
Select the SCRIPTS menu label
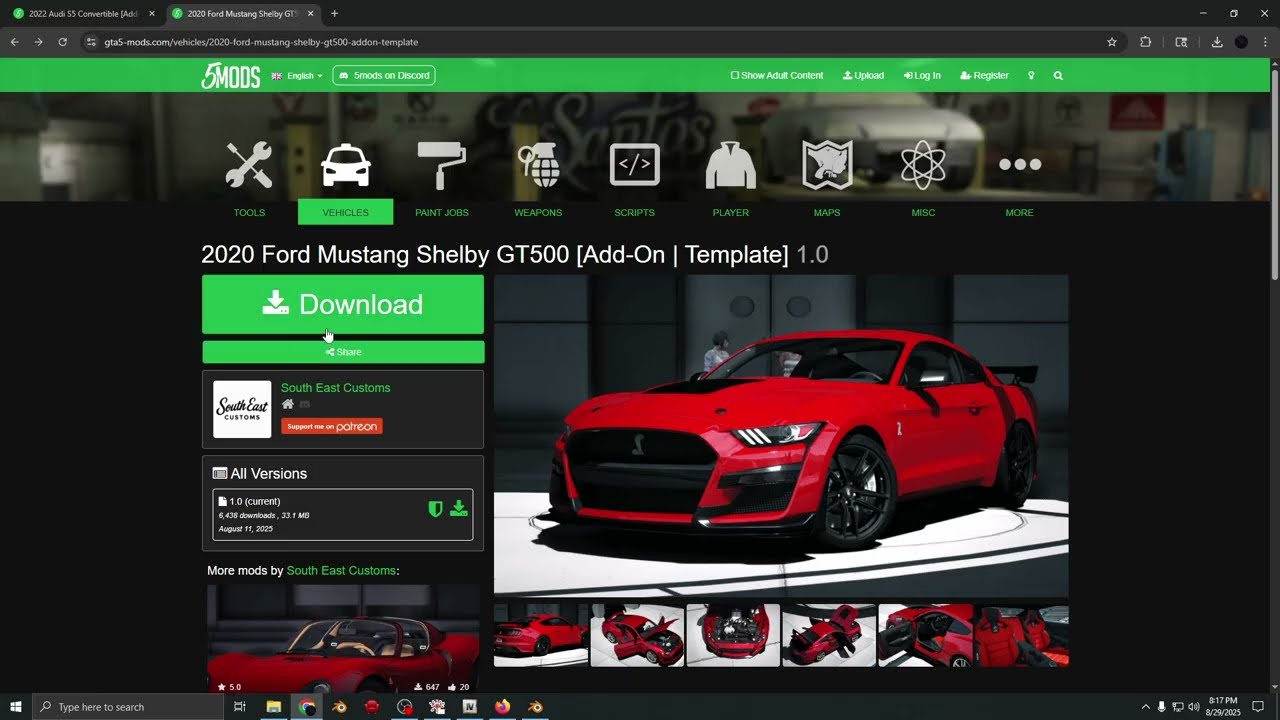tap(635, 212)
